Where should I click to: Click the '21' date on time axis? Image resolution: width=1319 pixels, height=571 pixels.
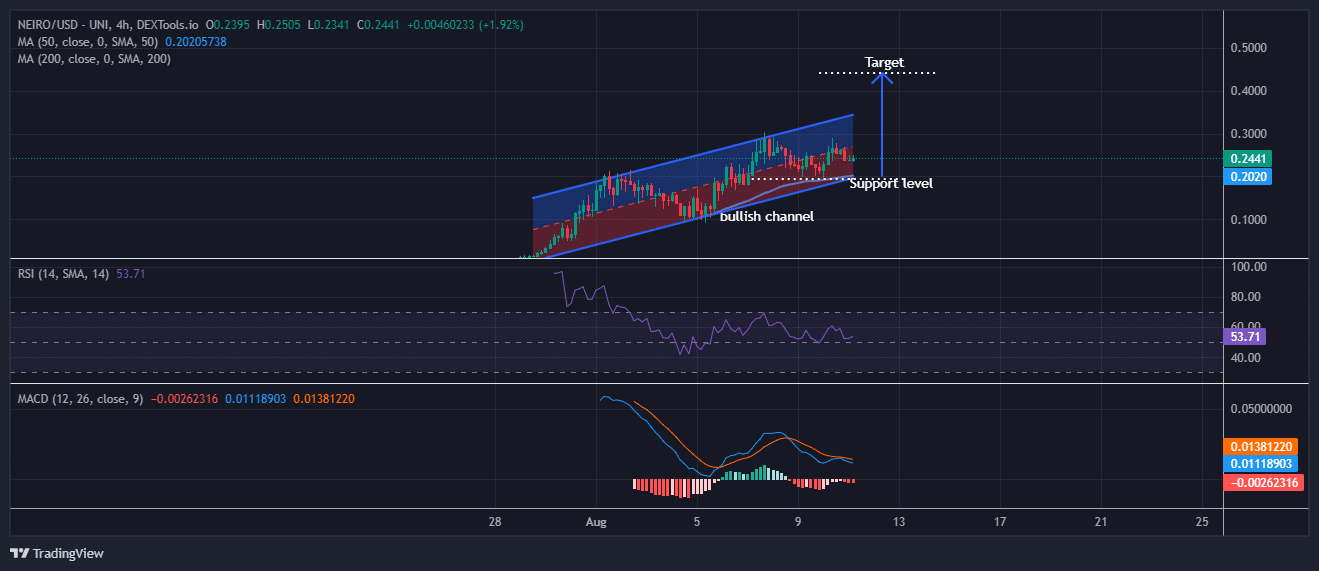1101,523
